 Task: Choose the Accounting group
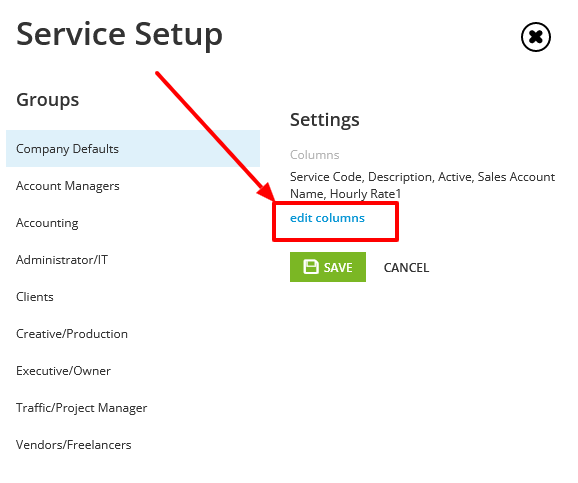[x=133, y=223]
